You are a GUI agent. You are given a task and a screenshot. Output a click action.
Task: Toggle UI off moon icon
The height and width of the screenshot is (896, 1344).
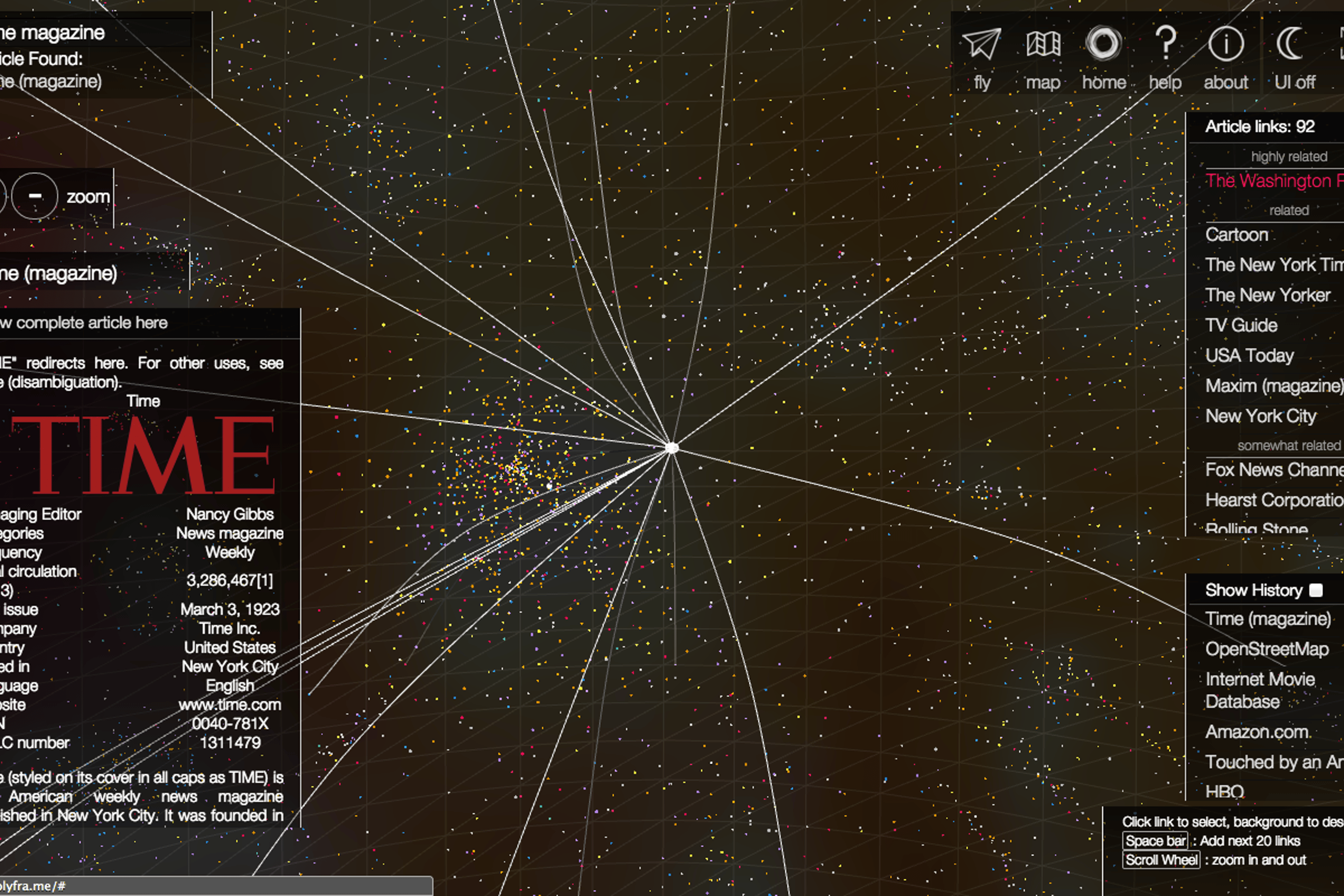(x=1290, y=43)
